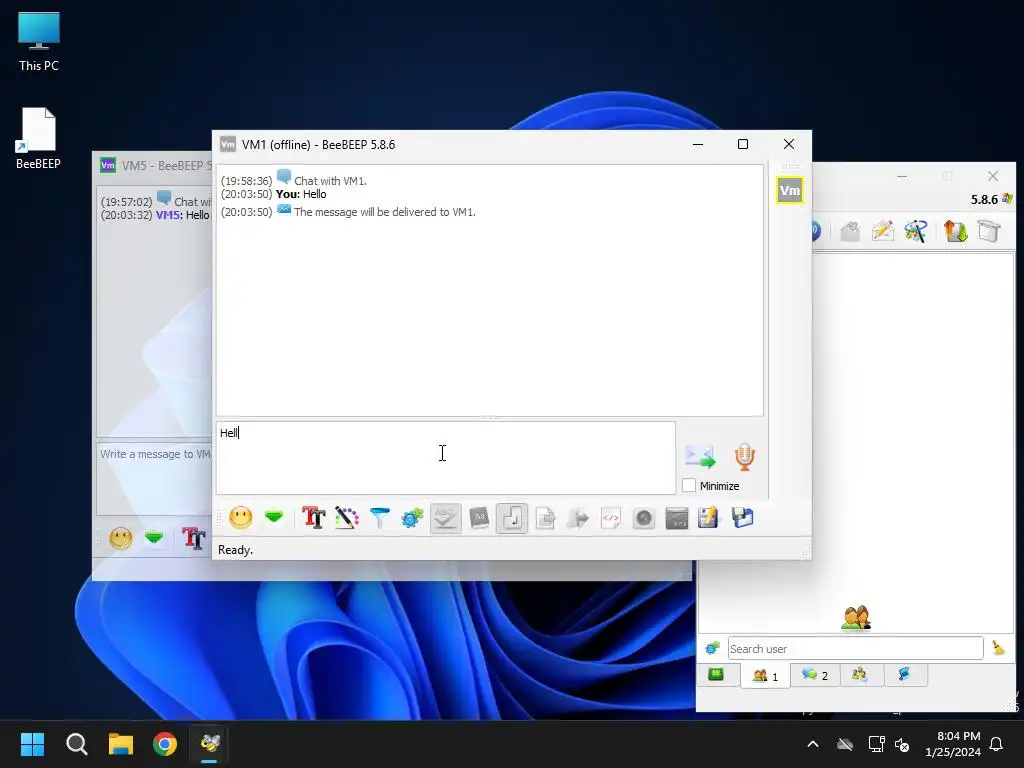Click 'The message will be delivered to VM1' text
The height and width of the screenshot is (768, 1024).
pos(385,212)
